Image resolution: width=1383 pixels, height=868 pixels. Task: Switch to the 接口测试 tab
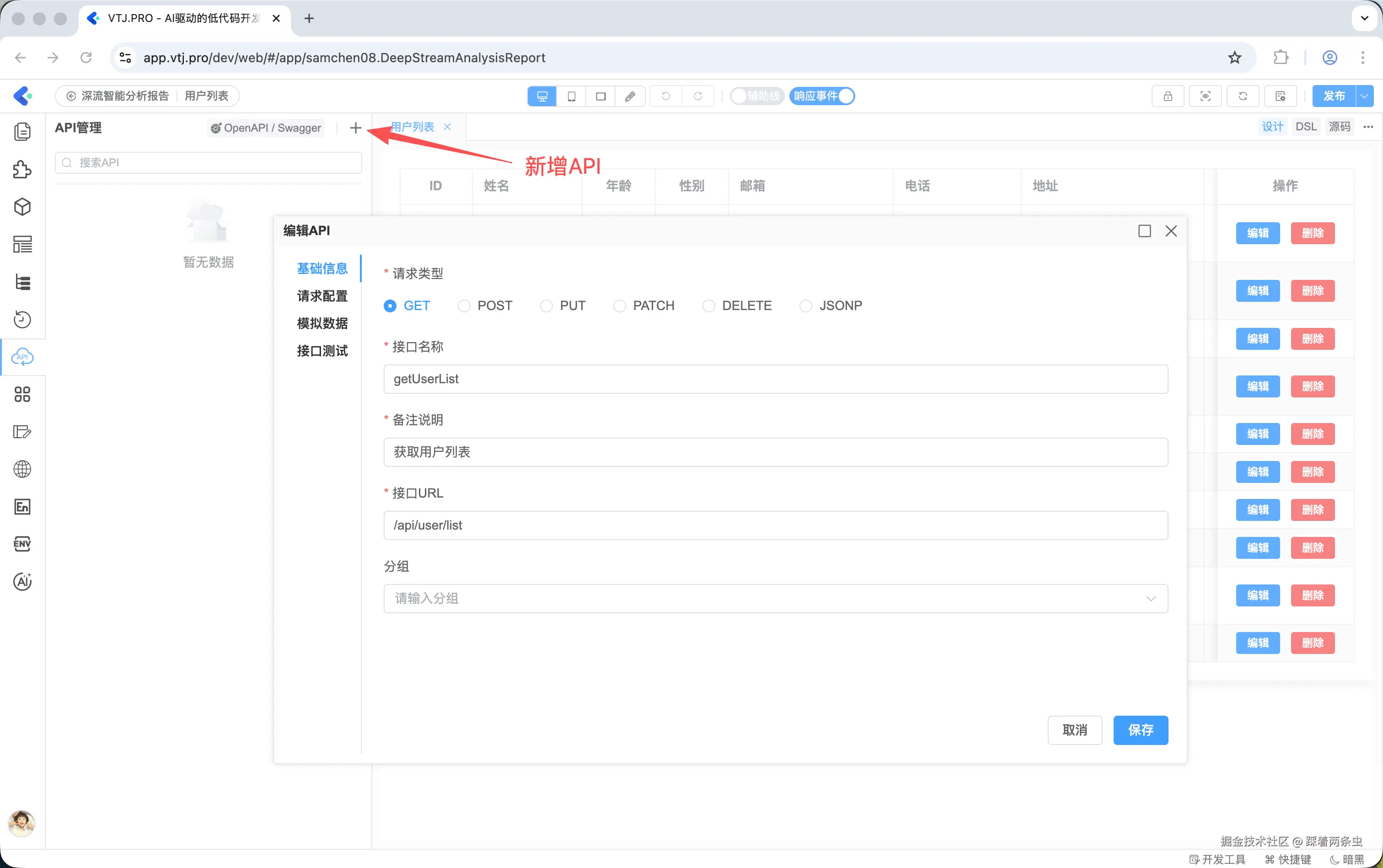322,350
